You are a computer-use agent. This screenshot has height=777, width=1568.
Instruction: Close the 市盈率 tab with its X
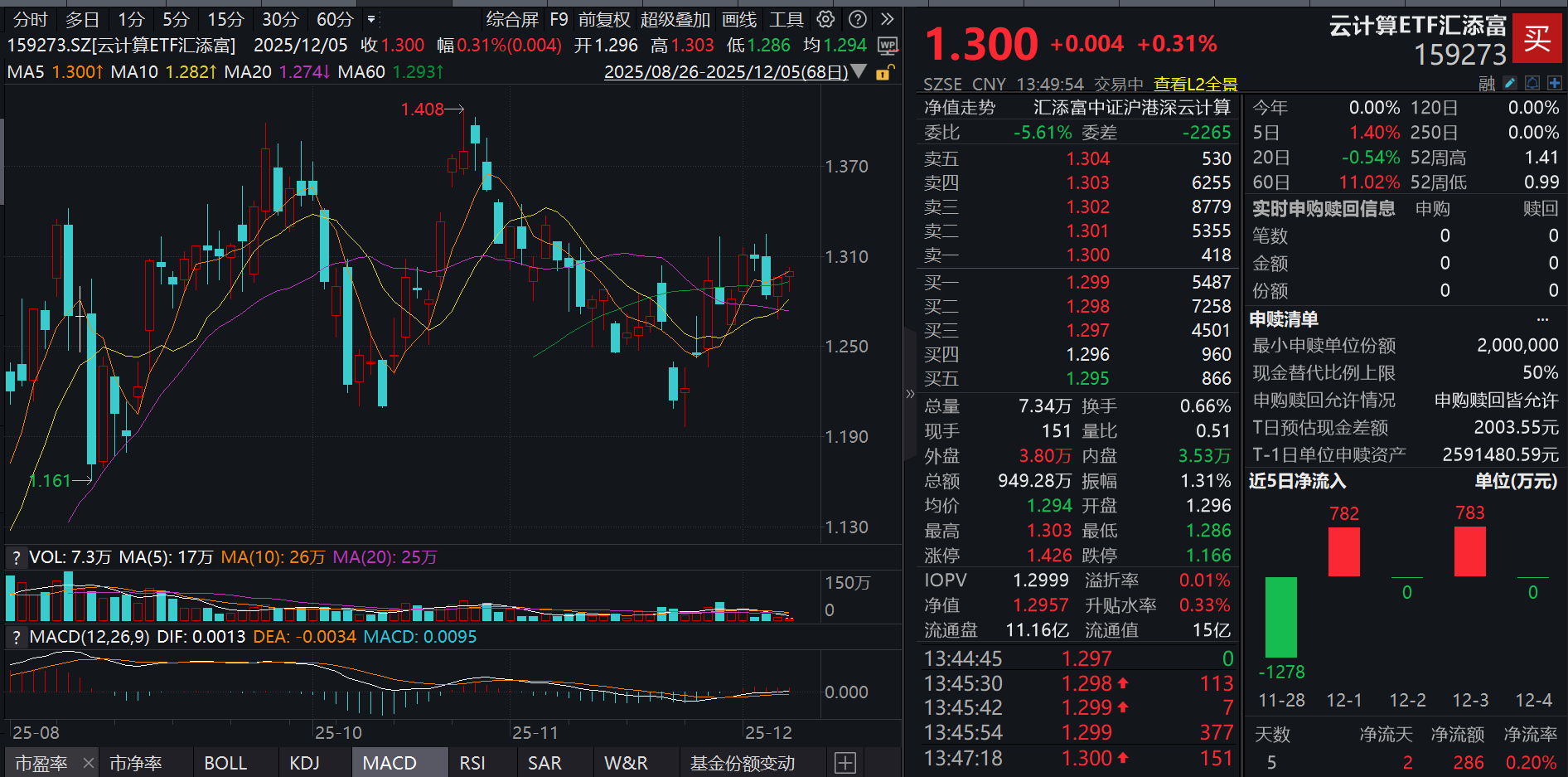pos(88,761)
